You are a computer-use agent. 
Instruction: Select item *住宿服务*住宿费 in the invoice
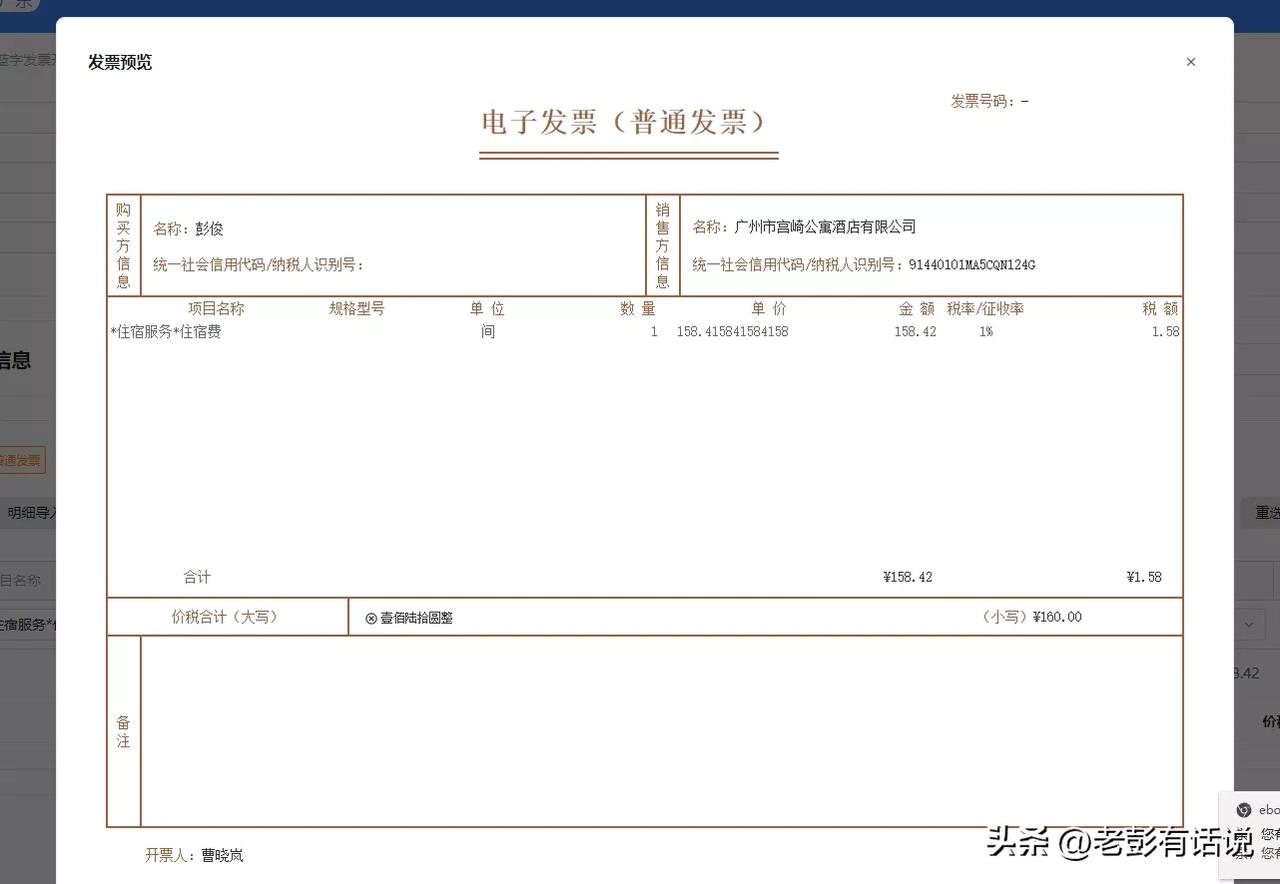pyautogui.click(x=166, y=332)
